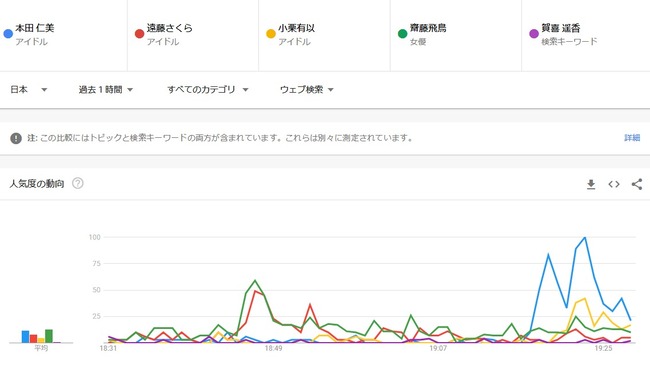
Task: Click the 100 y-axis label
Action: (95, 237)
